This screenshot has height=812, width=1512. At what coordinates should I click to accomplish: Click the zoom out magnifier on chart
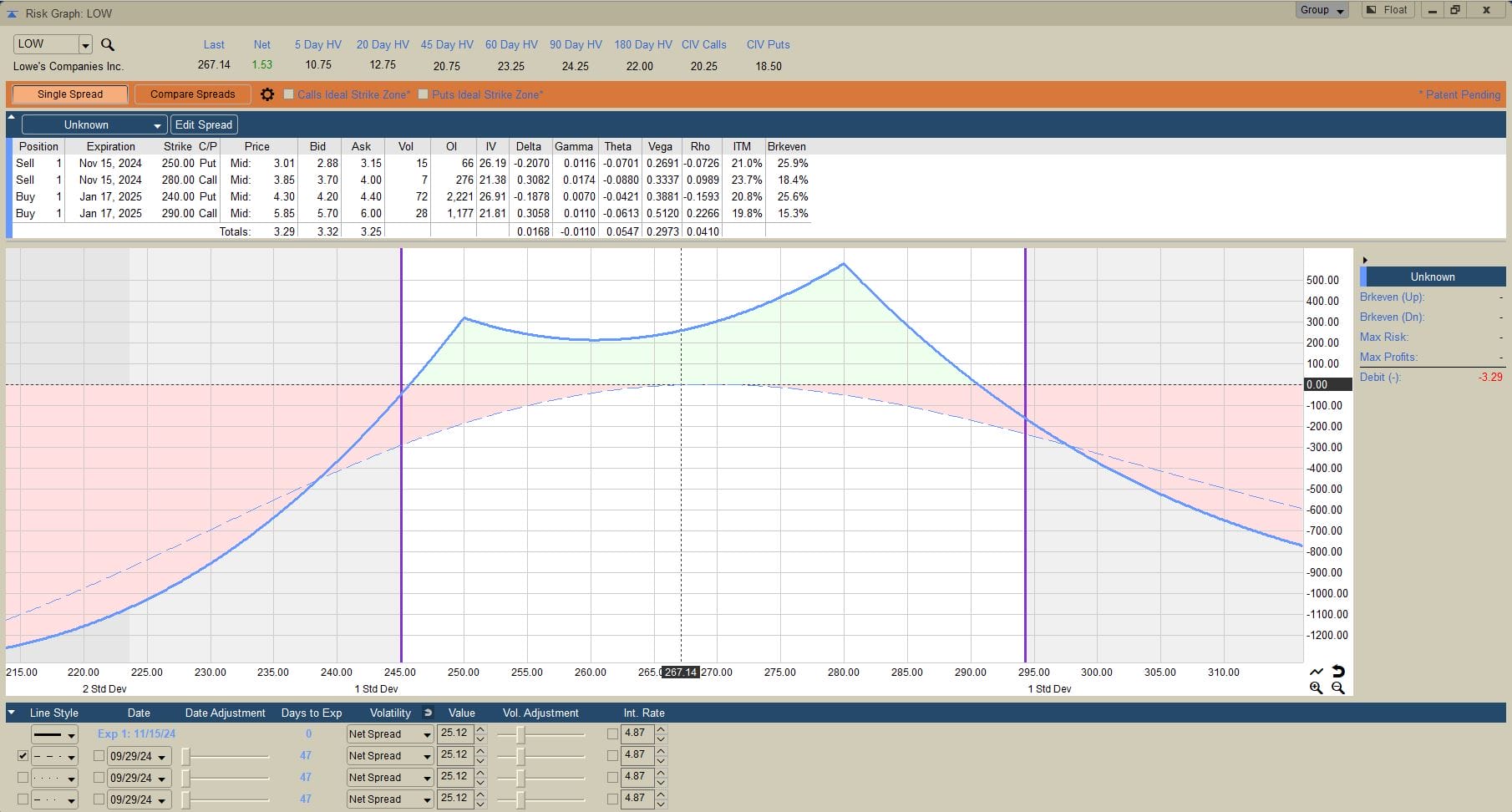coord(1337,688)
